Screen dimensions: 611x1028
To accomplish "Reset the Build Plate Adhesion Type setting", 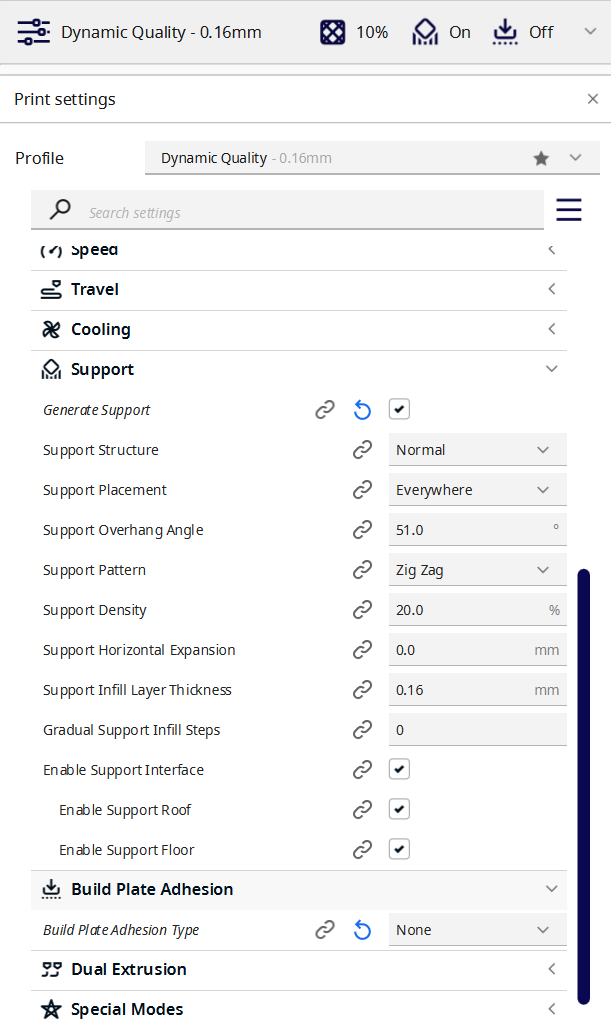I will click(x=362, y=930).
